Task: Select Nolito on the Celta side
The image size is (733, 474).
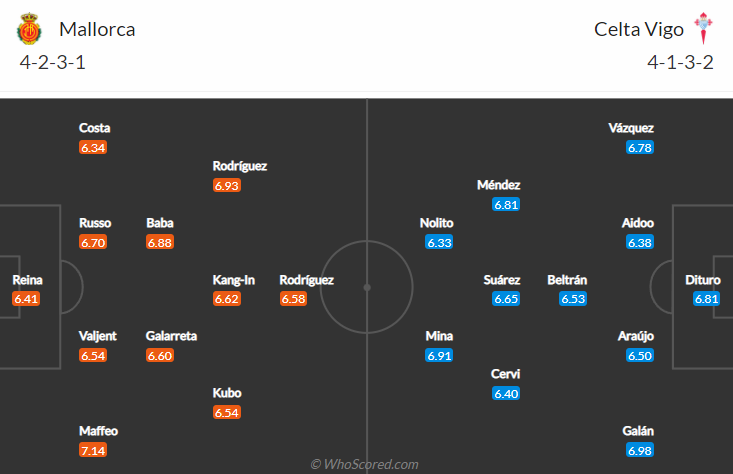Action: click(437, 223)
